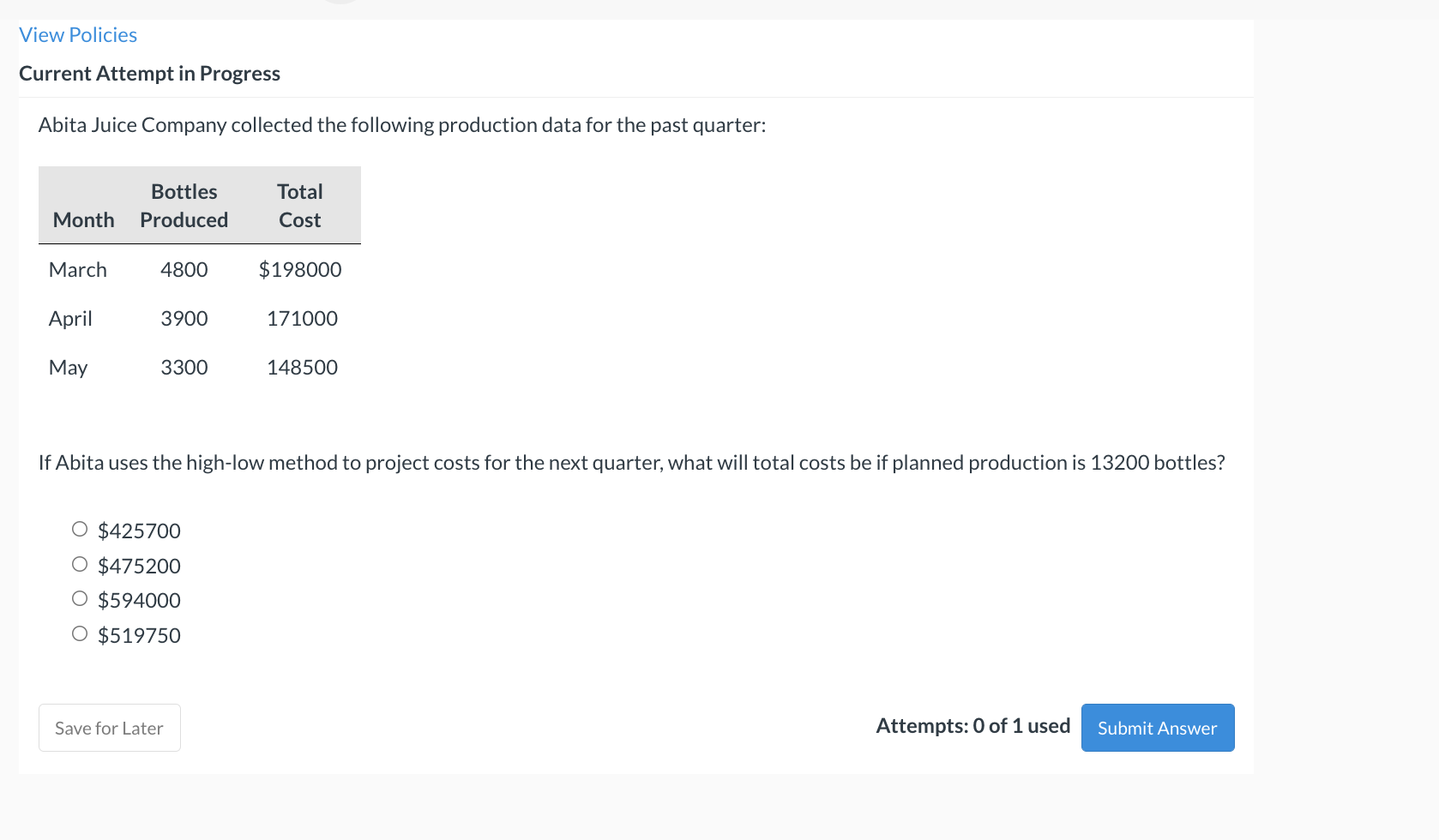
Task: Select the $425700 answer option
Action: pyautogui.click(x=79, y=529)
